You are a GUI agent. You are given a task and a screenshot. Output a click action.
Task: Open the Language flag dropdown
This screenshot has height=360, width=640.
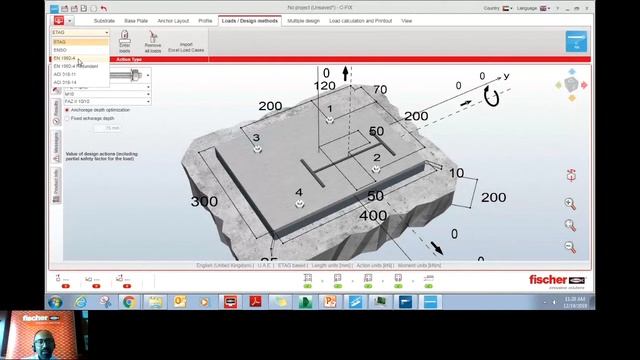pos(545,8)
